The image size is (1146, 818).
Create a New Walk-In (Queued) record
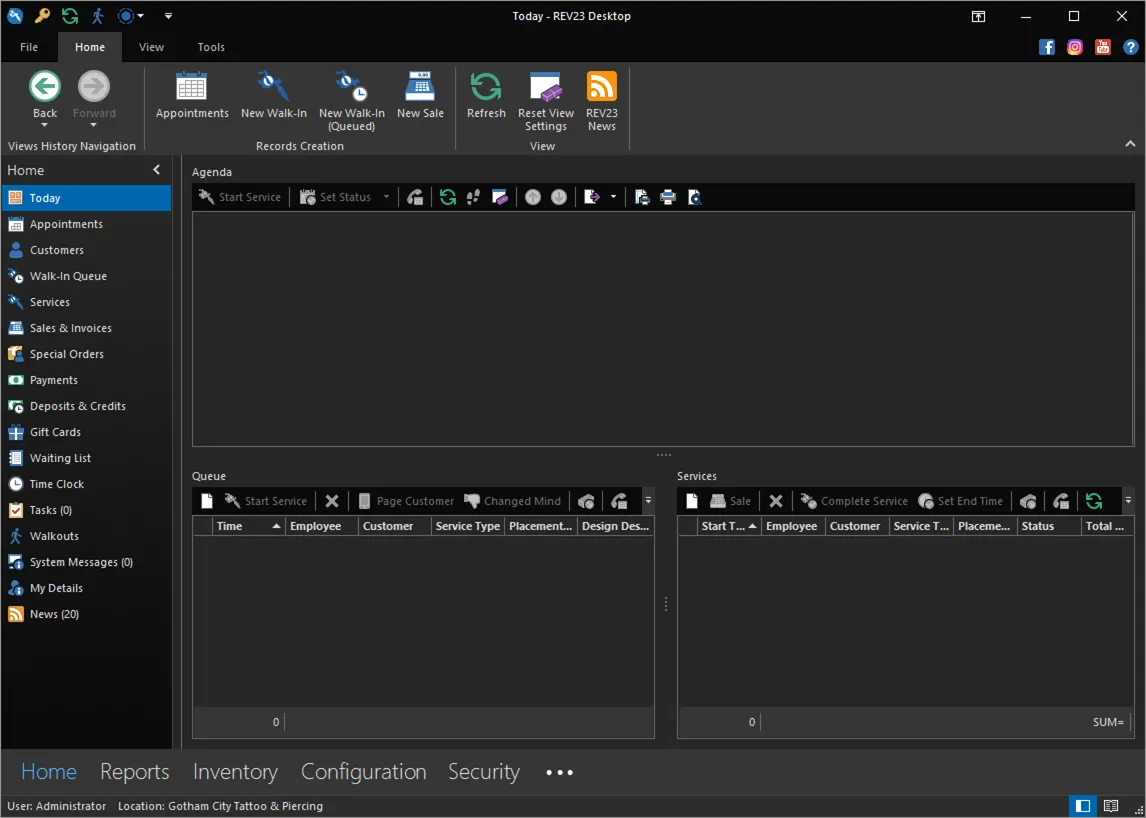(352, 101)
